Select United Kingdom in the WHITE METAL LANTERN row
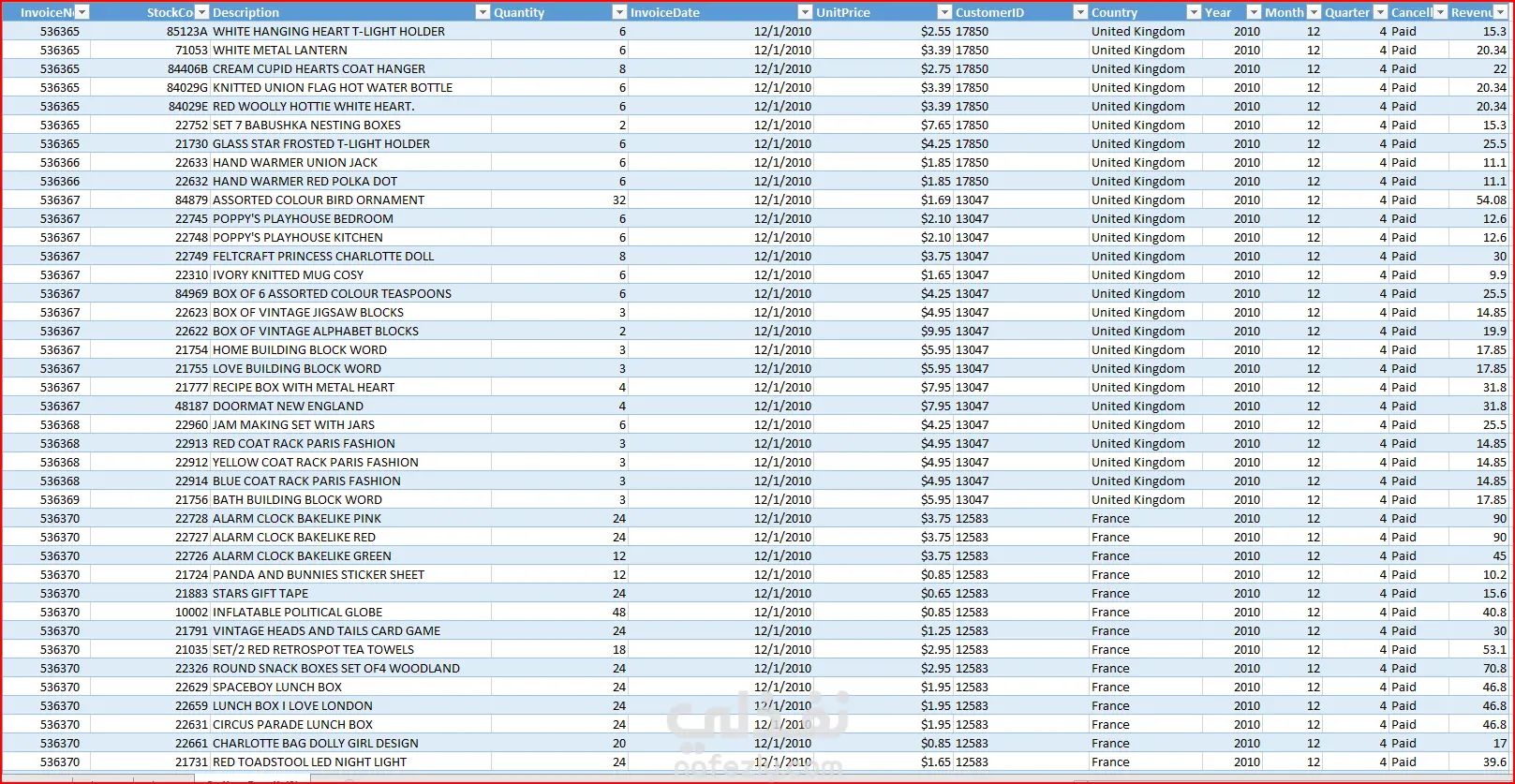Viewport: 1515px width, 784px height. click(x=1145, y=50)
